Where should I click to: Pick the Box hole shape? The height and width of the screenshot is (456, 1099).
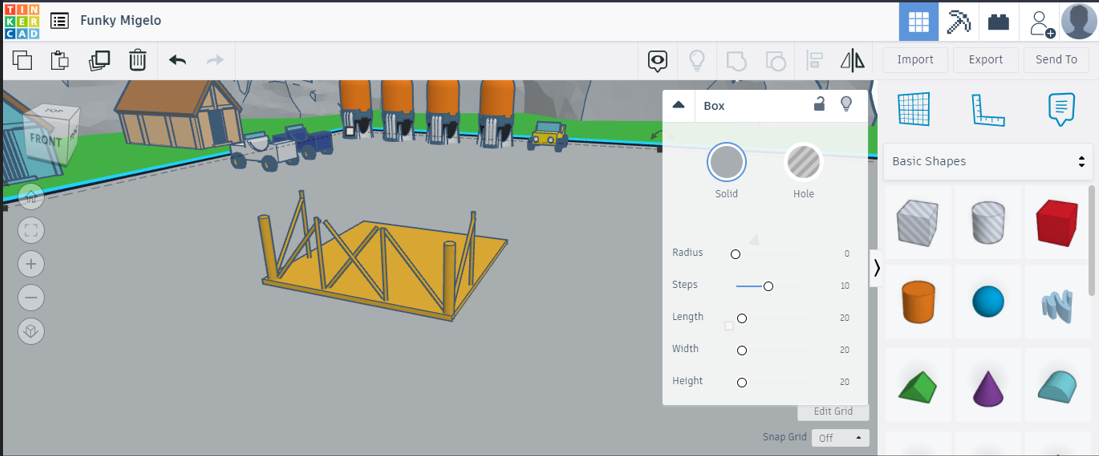tap(917, 223)
